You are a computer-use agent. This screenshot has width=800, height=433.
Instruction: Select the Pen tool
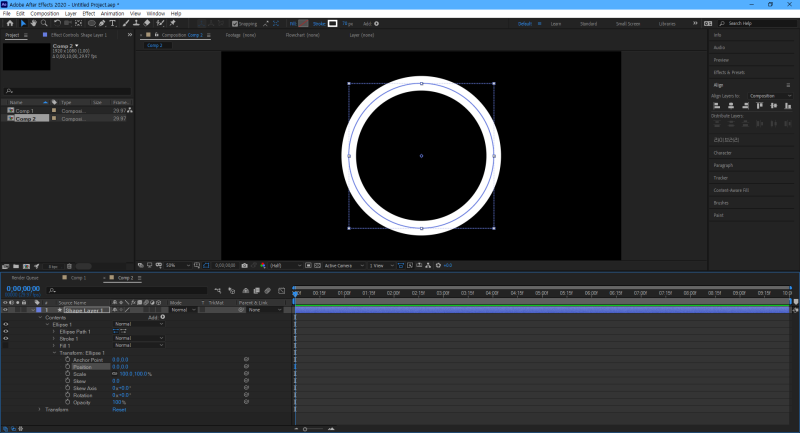(102, 23)
